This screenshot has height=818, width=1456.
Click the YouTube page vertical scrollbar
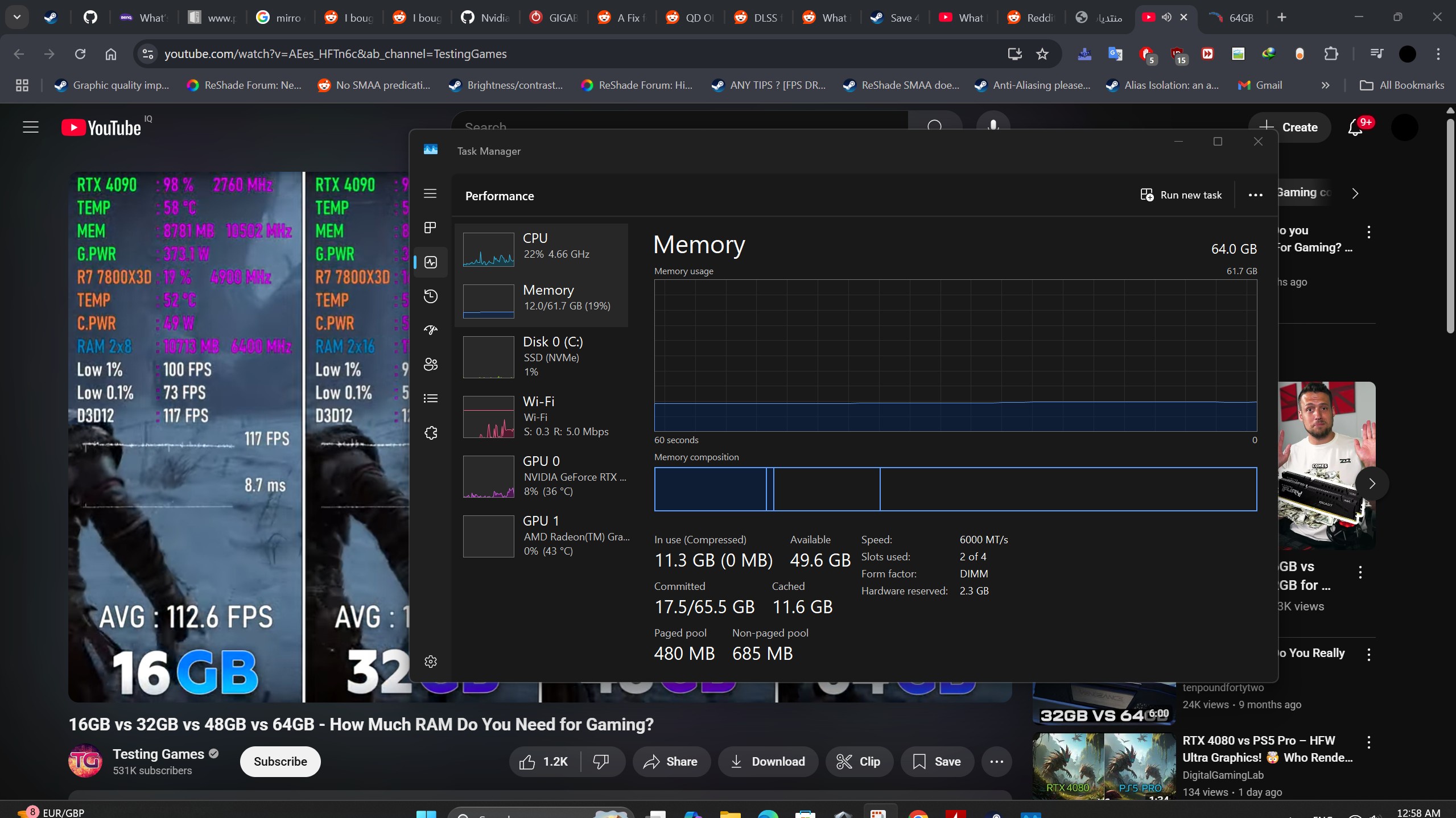[1450, 226]
